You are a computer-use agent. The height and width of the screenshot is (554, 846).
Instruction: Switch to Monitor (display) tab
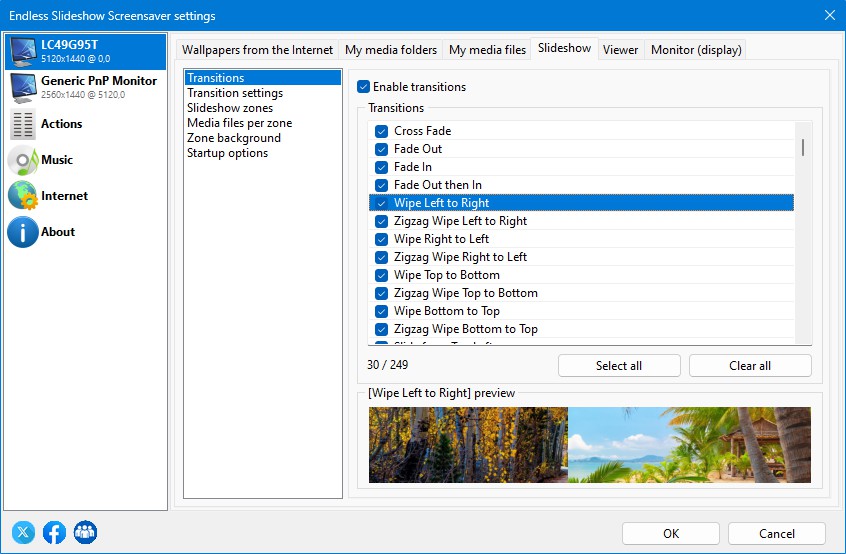[x=696, y=50]
